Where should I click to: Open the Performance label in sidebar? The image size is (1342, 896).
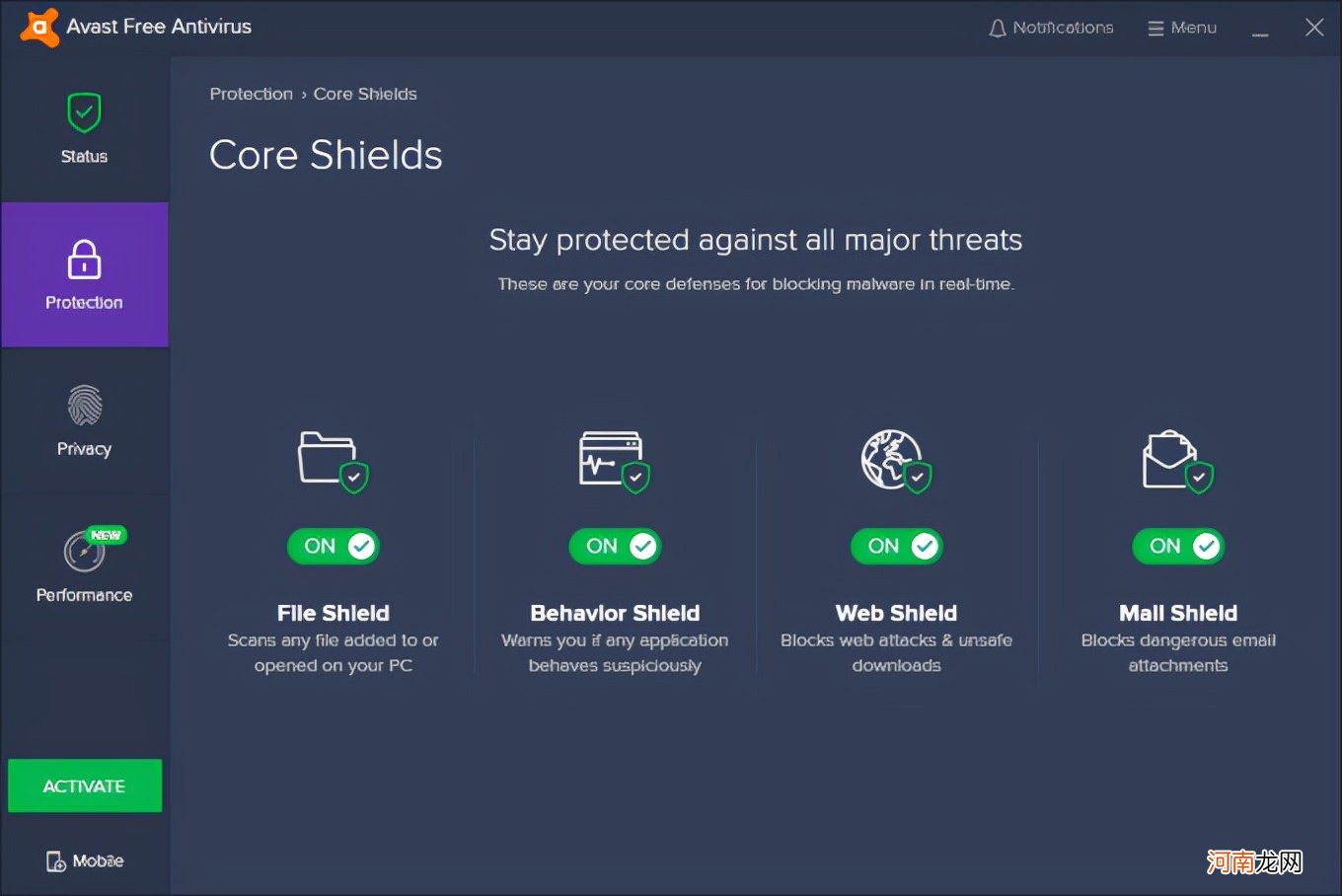point(84,595)
